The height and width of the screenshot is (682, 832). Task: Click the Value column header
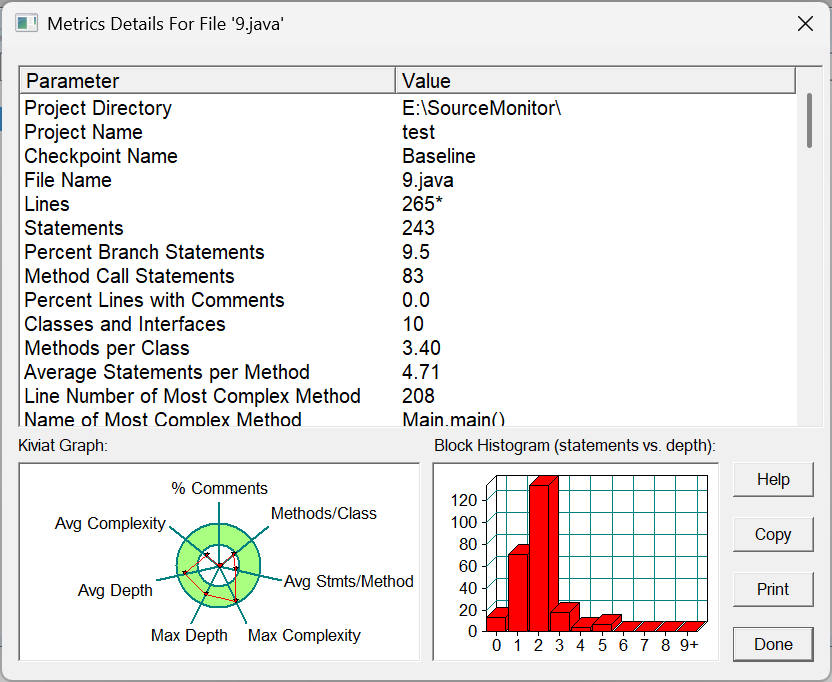pos(595,81)
